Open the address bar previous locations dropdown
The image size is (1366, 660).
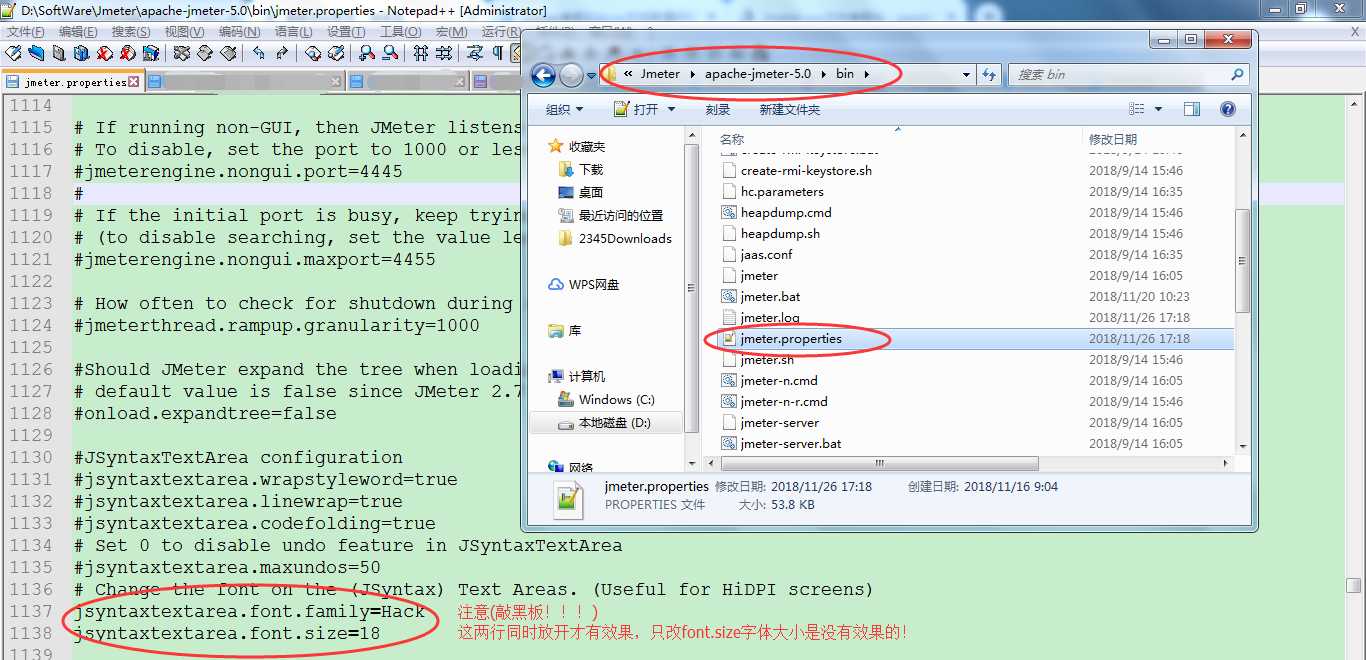click(x=966, y=74)
